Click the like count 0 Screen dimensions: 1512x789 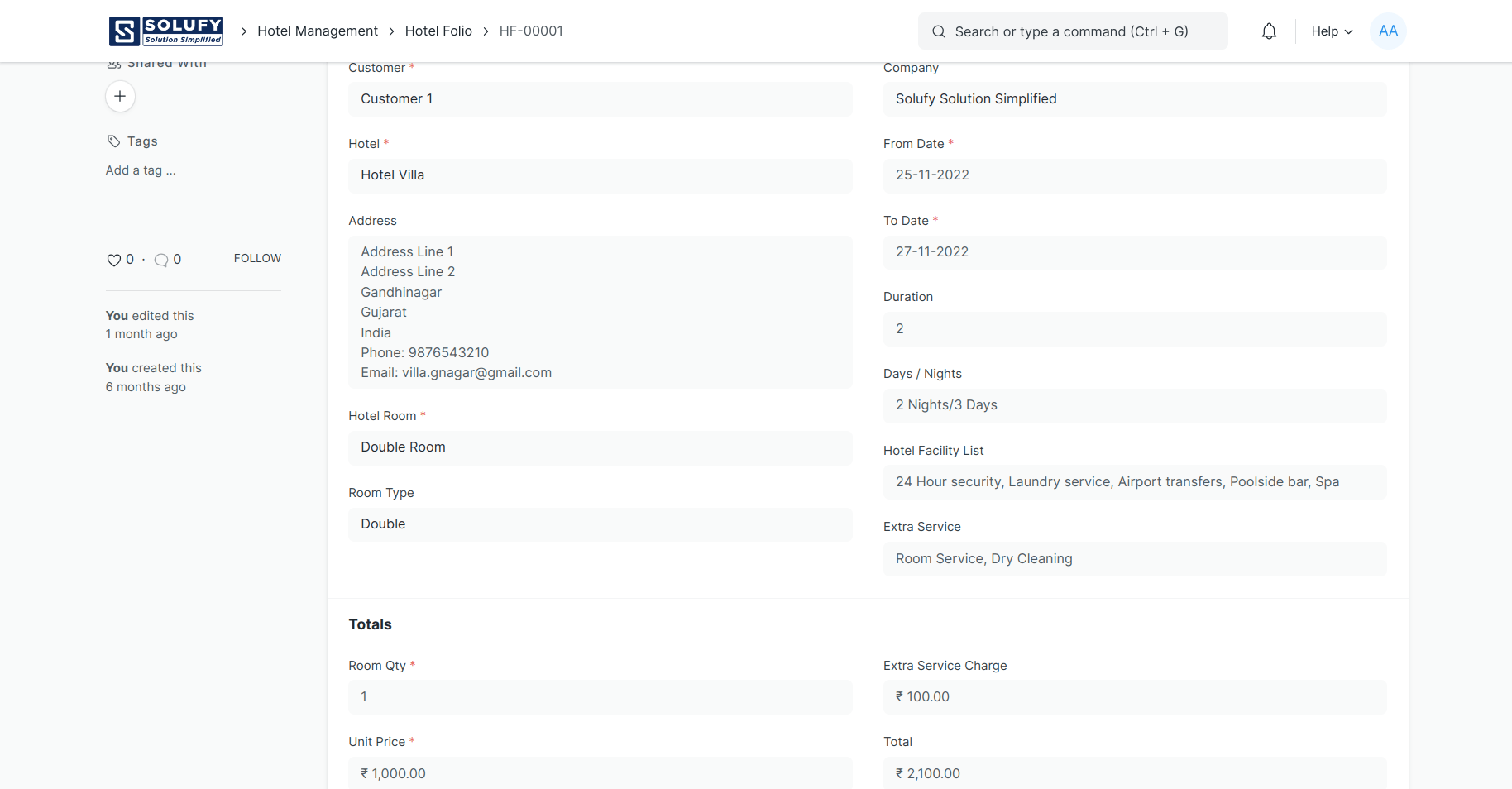(x=130, y=260)
